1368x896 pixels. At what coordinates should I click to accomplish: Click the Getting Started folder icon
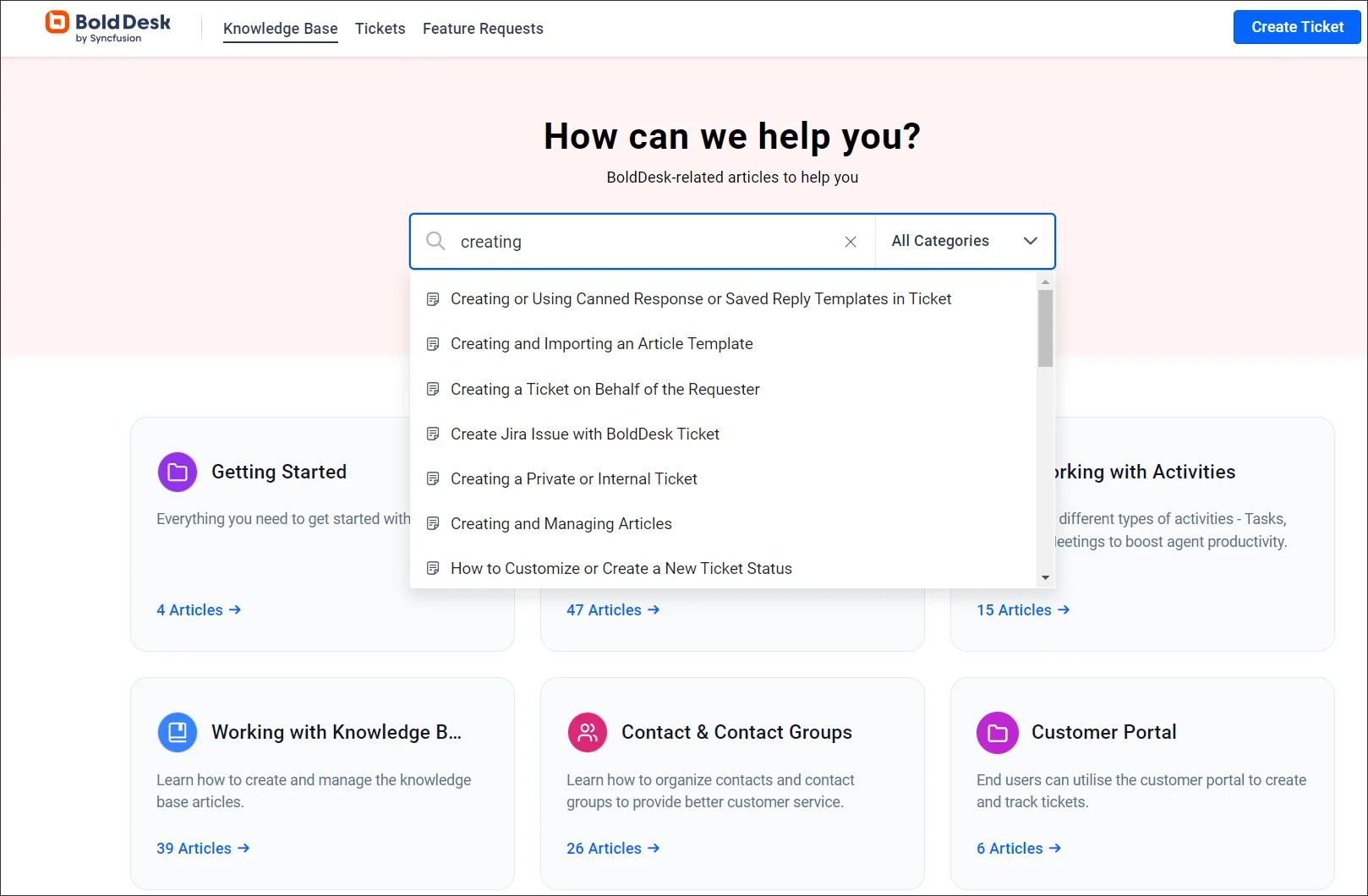tap(178, 472)
